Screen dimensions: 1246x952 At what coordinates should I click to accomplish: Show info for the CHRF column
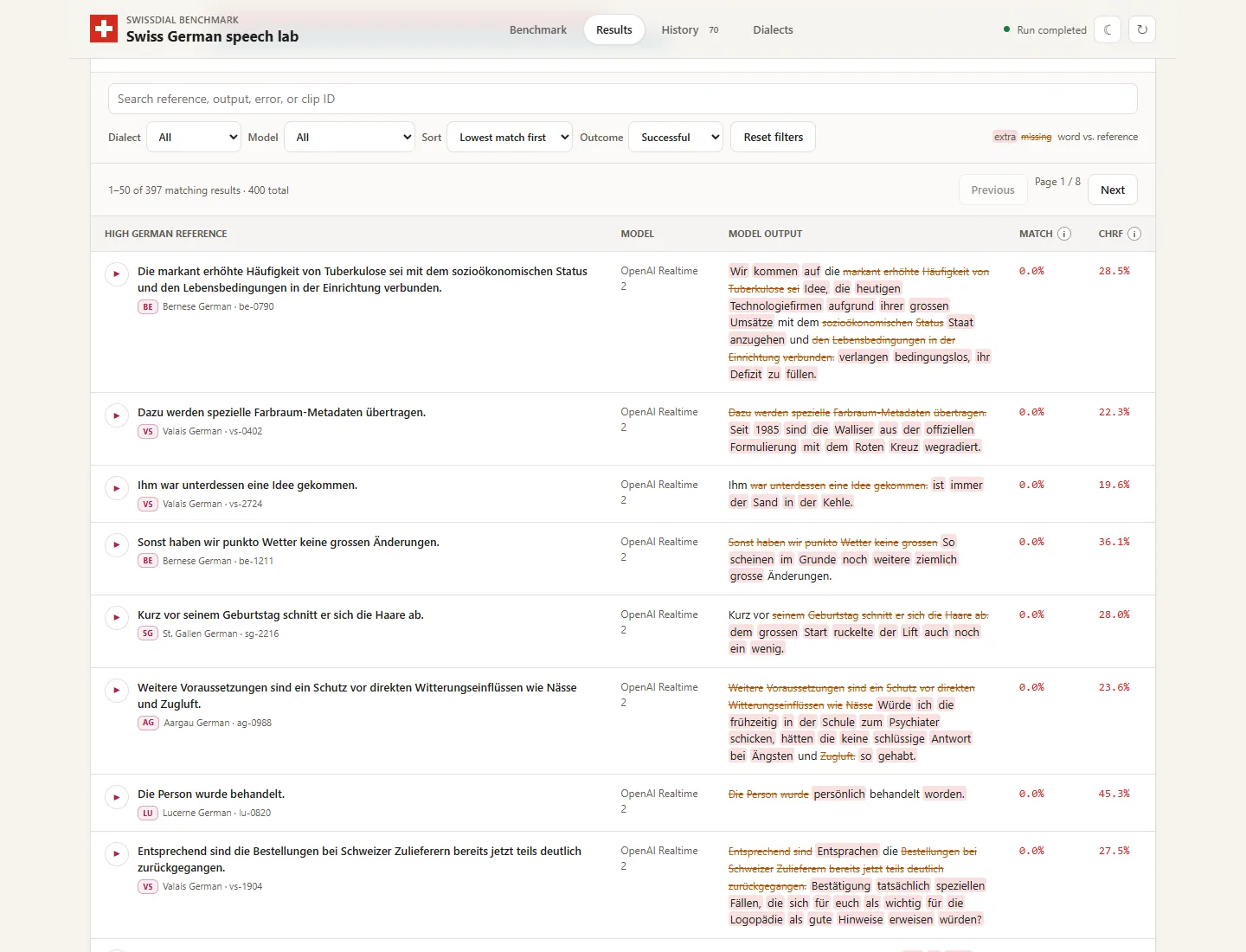coord(1134,234)
